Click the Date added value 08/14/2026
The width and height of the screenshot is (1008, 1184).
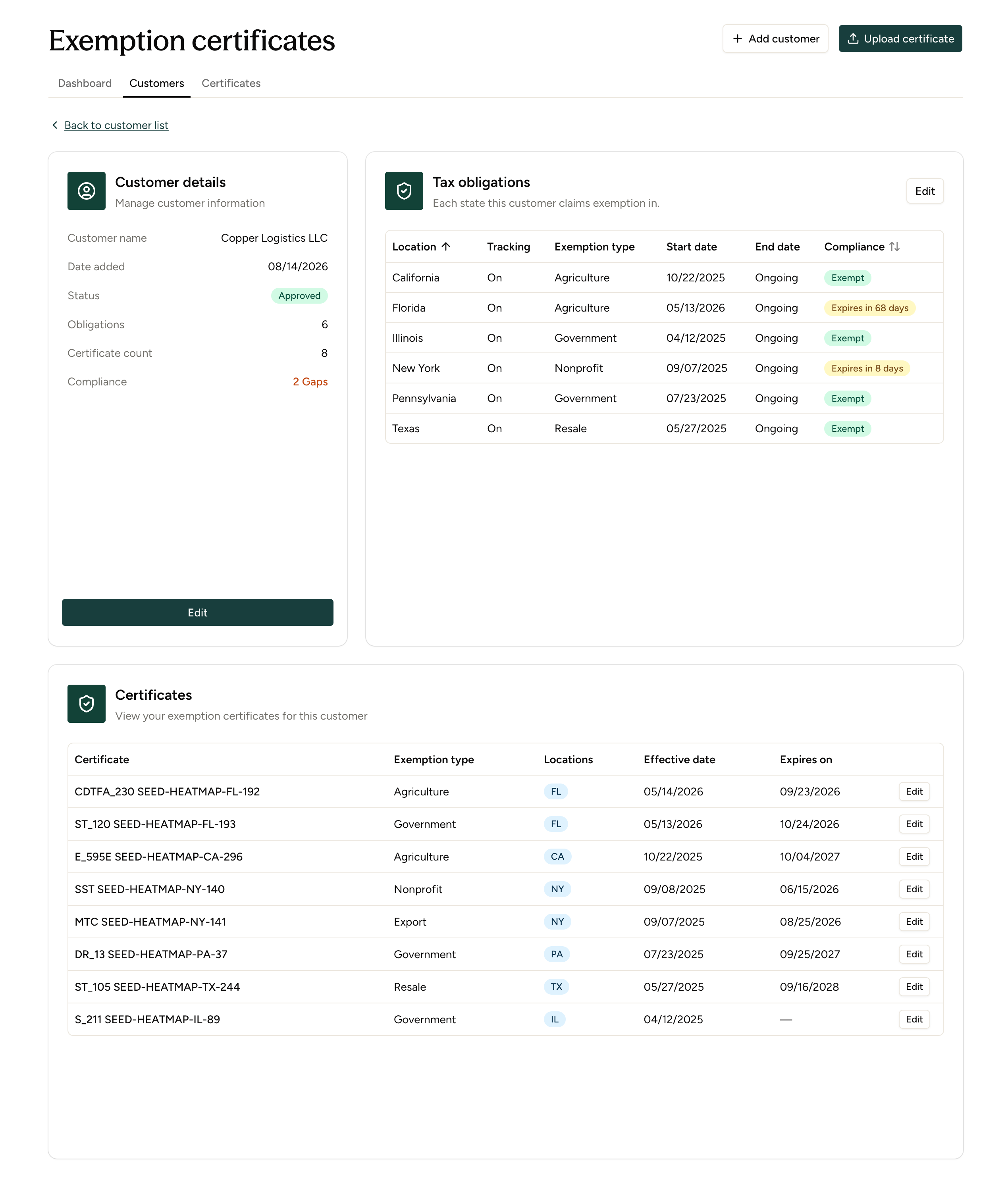coord(298,267)
